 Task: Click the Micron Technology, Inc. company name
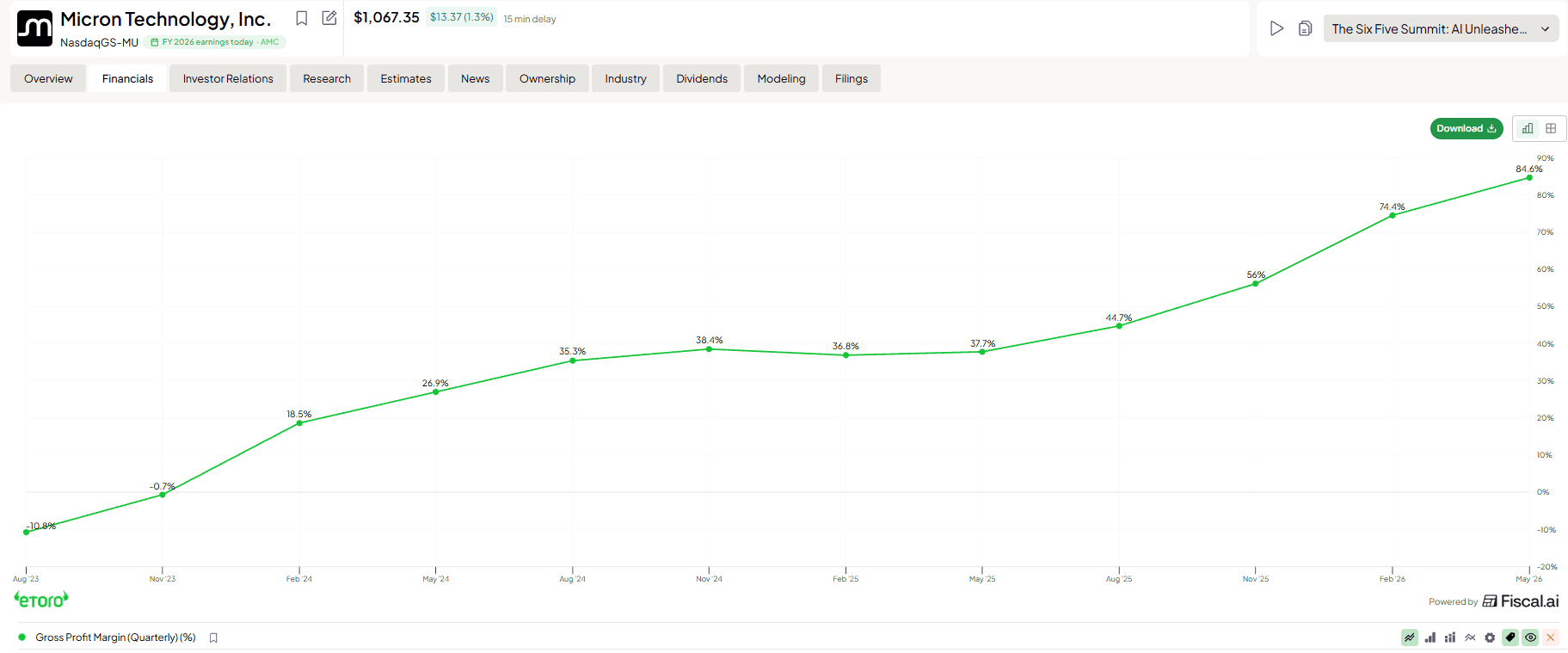[x=166, y=19]
